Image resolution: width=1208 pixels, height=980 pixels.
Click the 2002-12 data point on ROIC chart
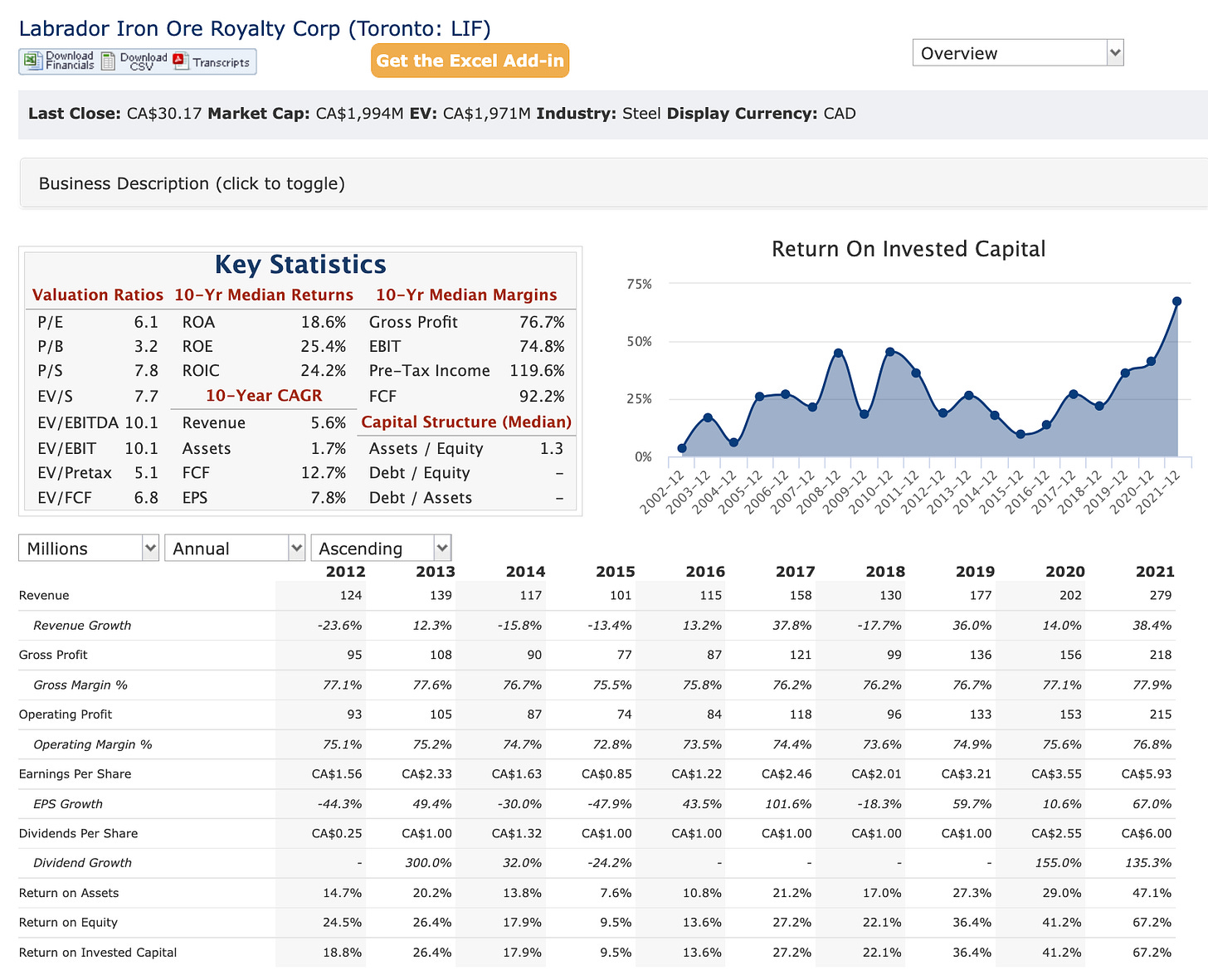[x=682, y=448]
